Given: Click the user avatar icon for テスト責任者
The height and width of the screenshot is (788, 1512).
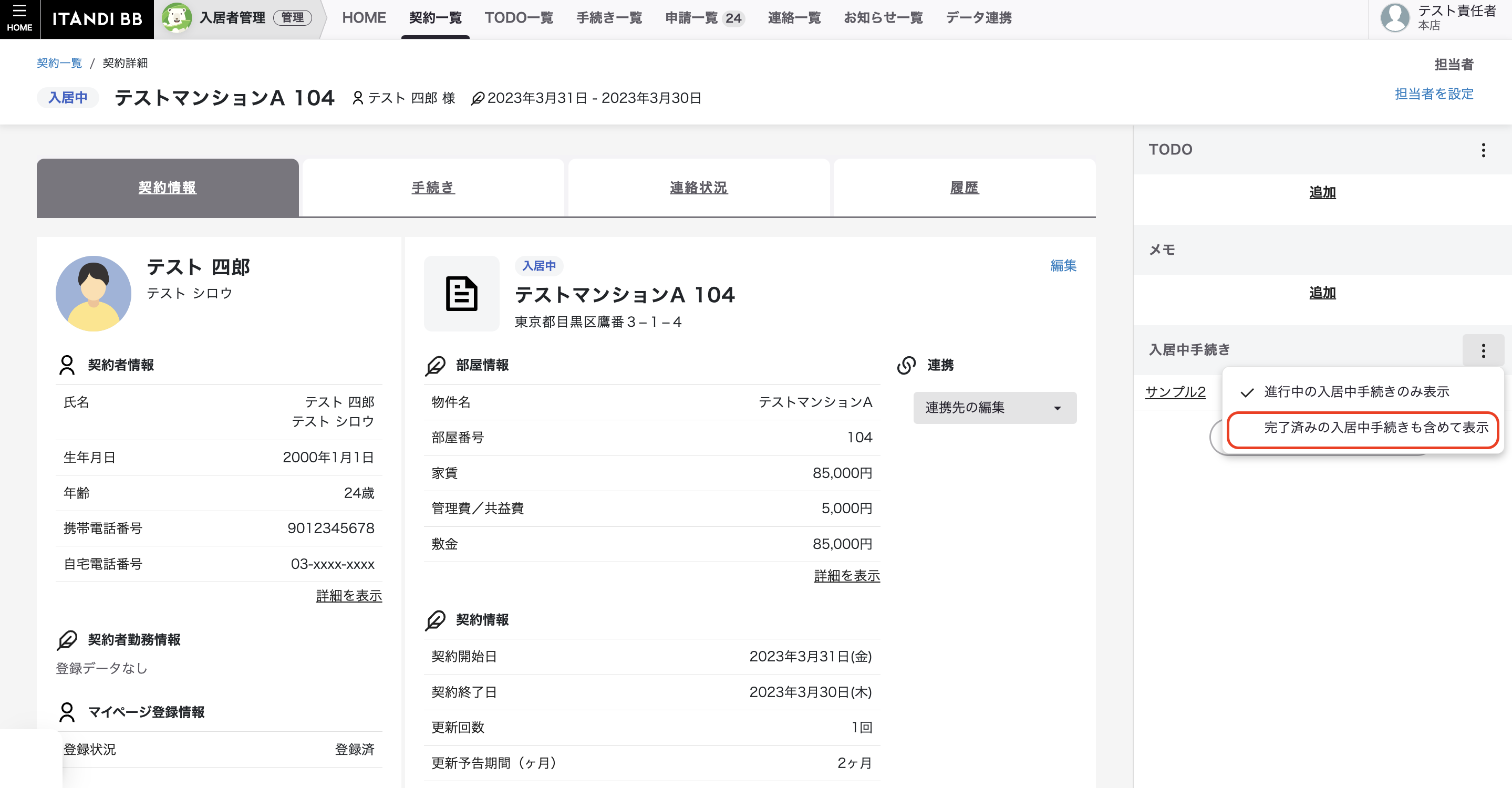Looking at the screenshot, I should (1395, 18).
